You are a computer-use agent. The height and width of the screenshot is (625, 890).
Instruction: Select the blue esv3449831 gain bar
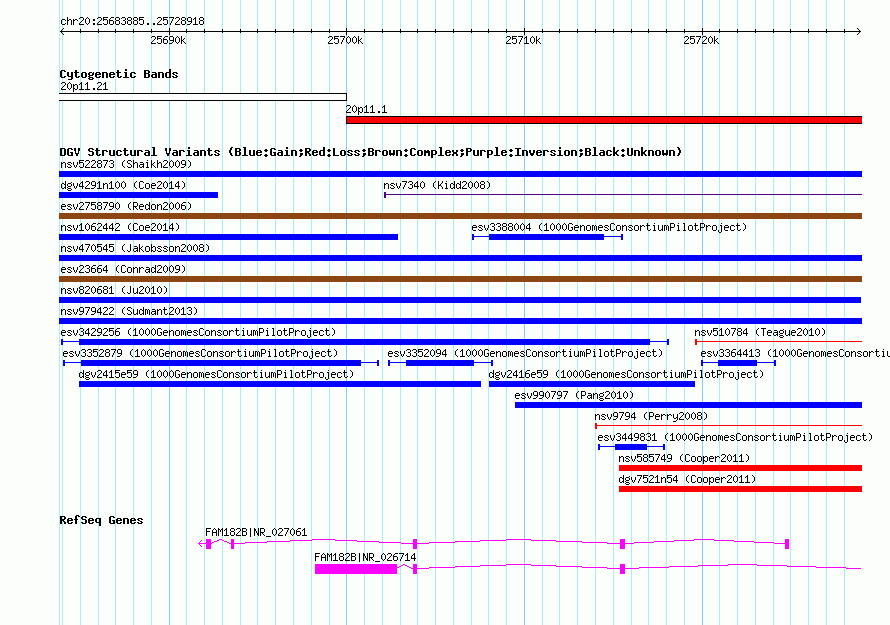pos(631,447)
